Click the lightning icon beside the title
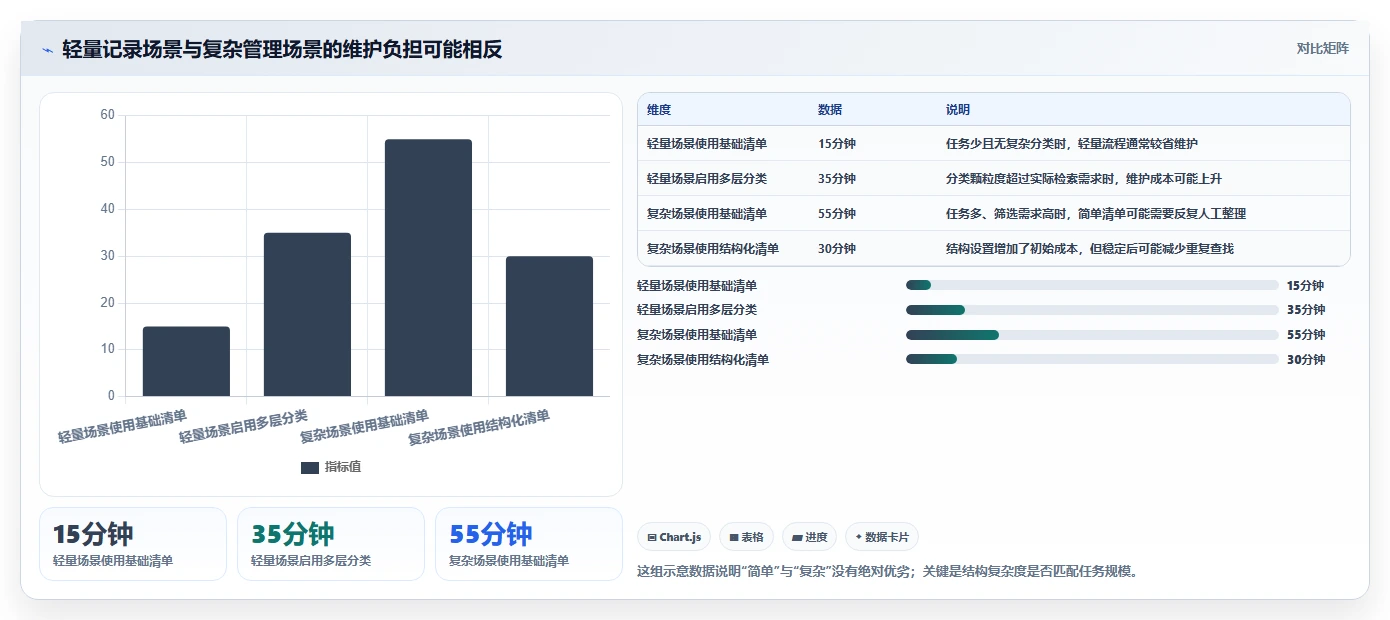Screen dimensions: 1390x620 point(47,50)
